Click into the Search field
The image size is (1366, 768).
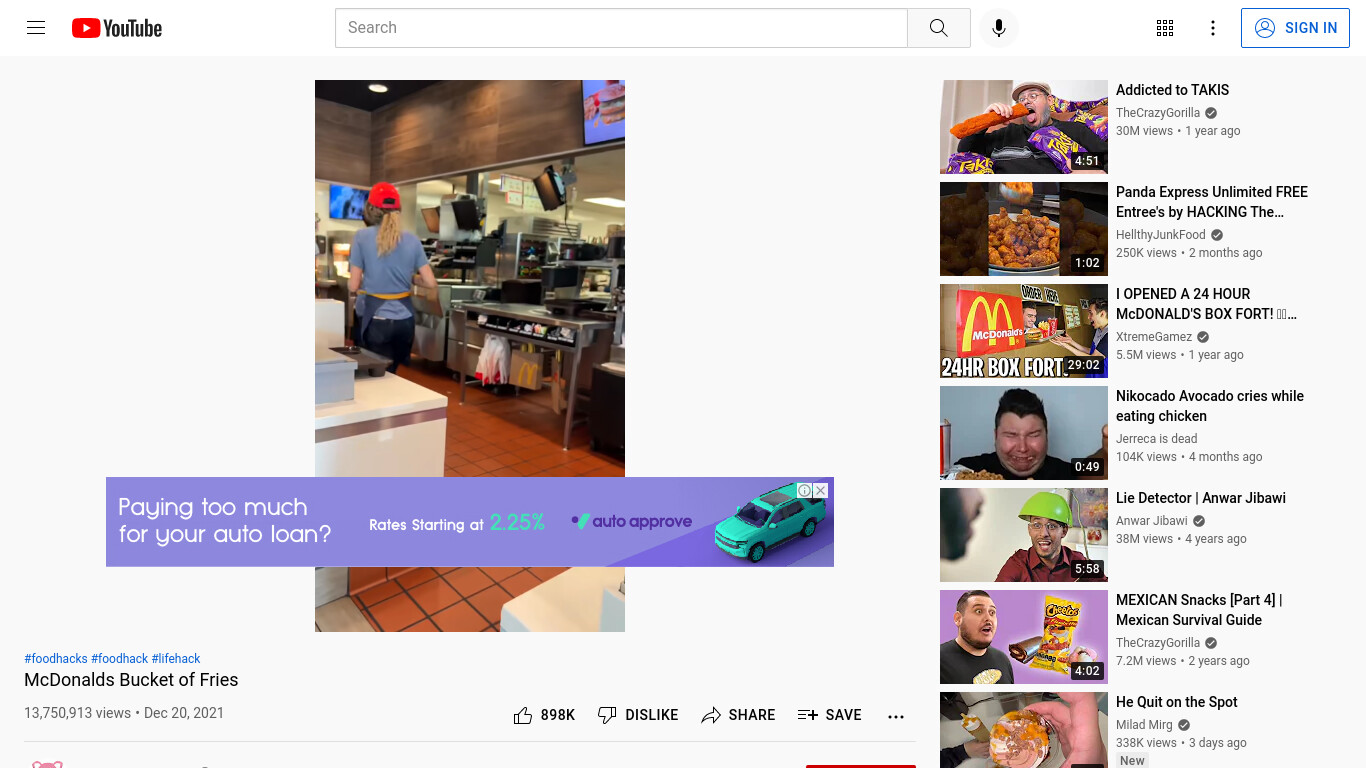[x=621, y=28]
